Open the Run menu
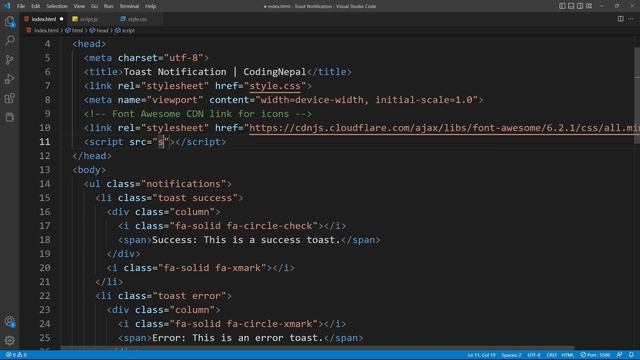Screen dimensions: 640x360 coord(109,6)
